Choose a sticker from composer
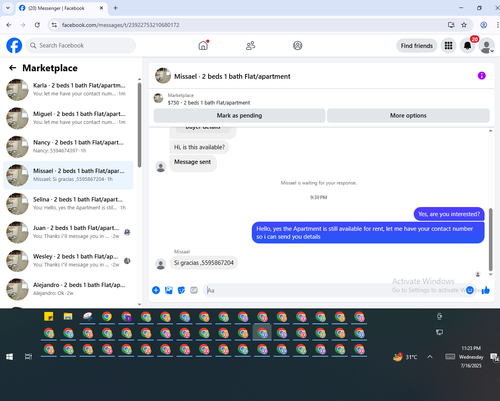The height and width of the screenshot is (401, 500). click(x=181, y=290)
